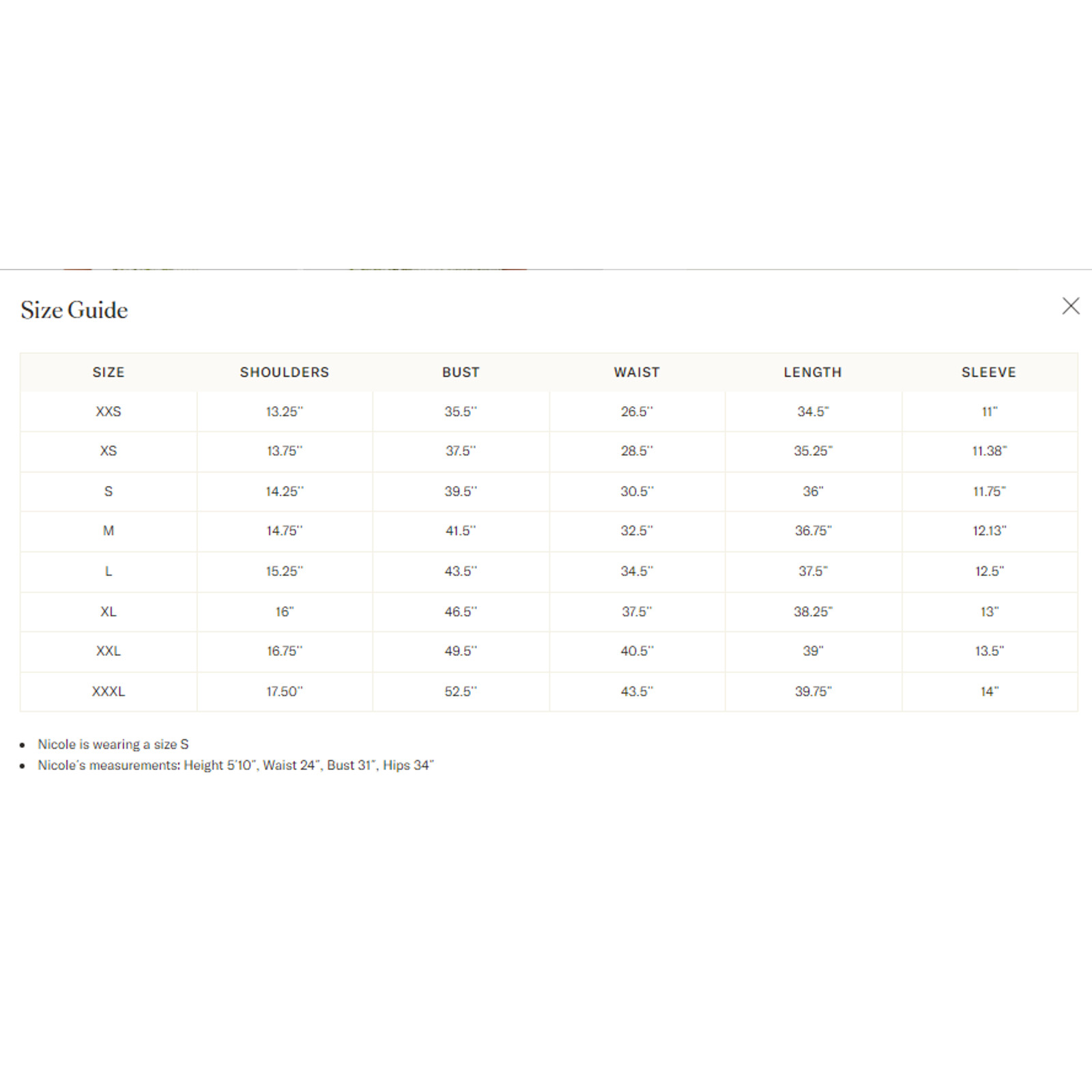Select the S size row label
Image resolution: width=1092 pixels, height=1092 pixels.
pyautogui.click(x=109, y=491)
